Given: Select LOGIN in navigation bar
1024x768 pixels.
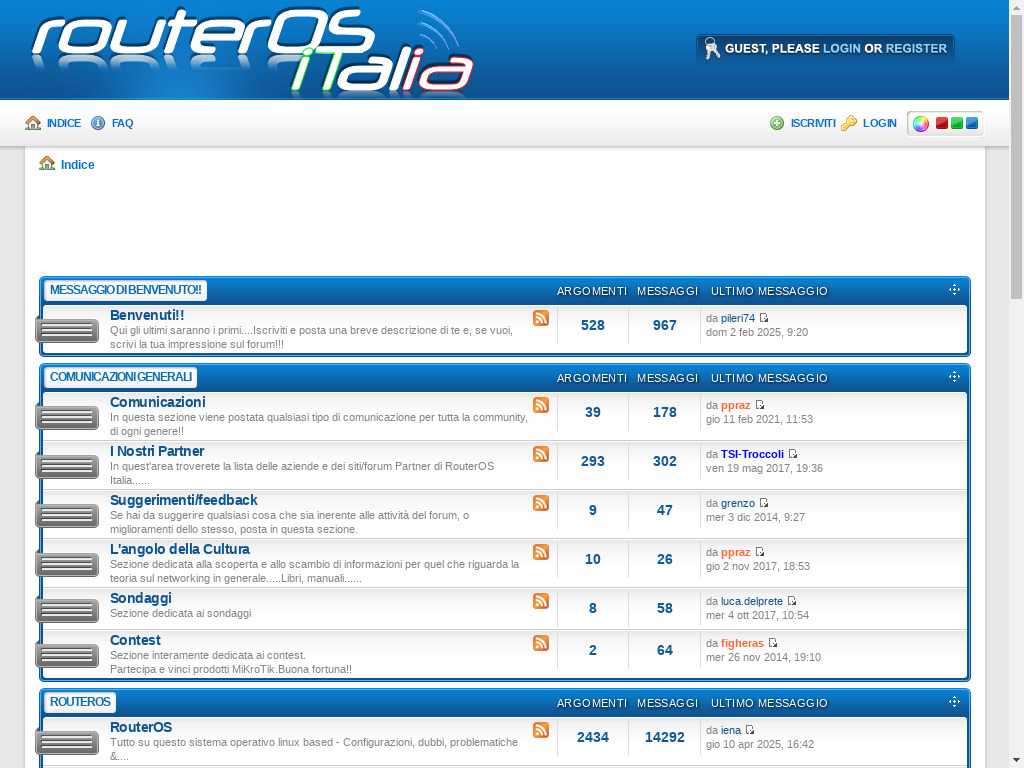Looking at the screenshot, I should point(880,123).
